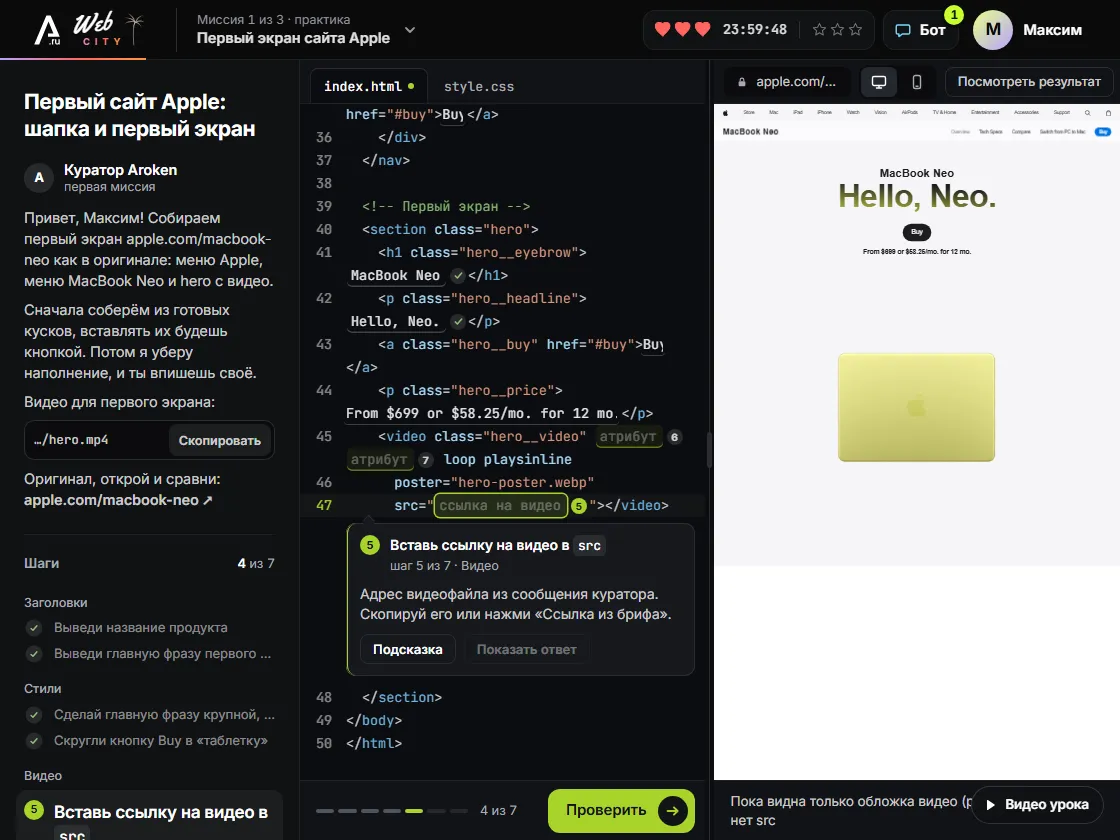Click the iPhone item in preview menu
Viewport: 1120px width, 840px height.
(824, 113)
